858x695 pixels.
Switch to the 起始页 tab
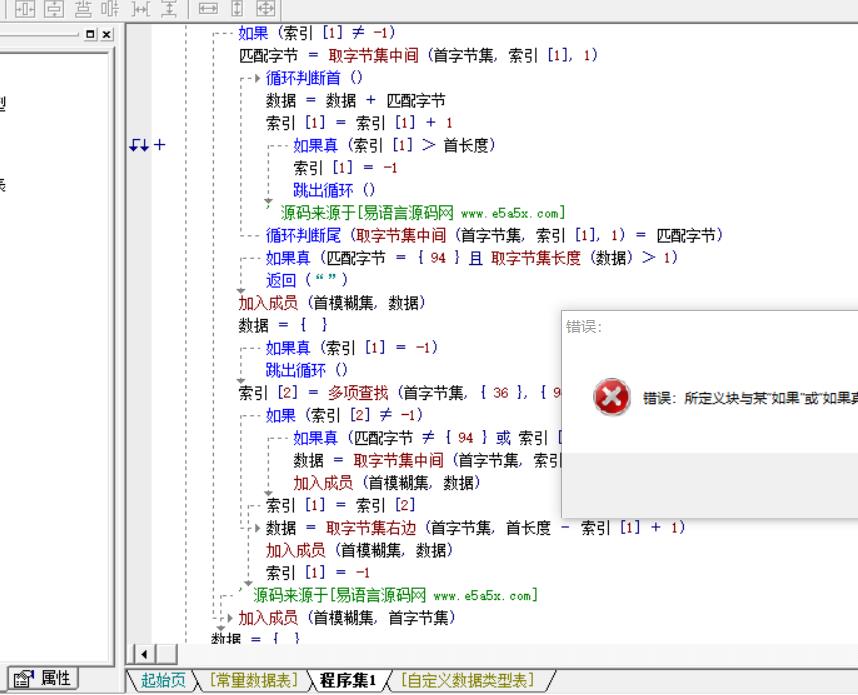(163, 681)
